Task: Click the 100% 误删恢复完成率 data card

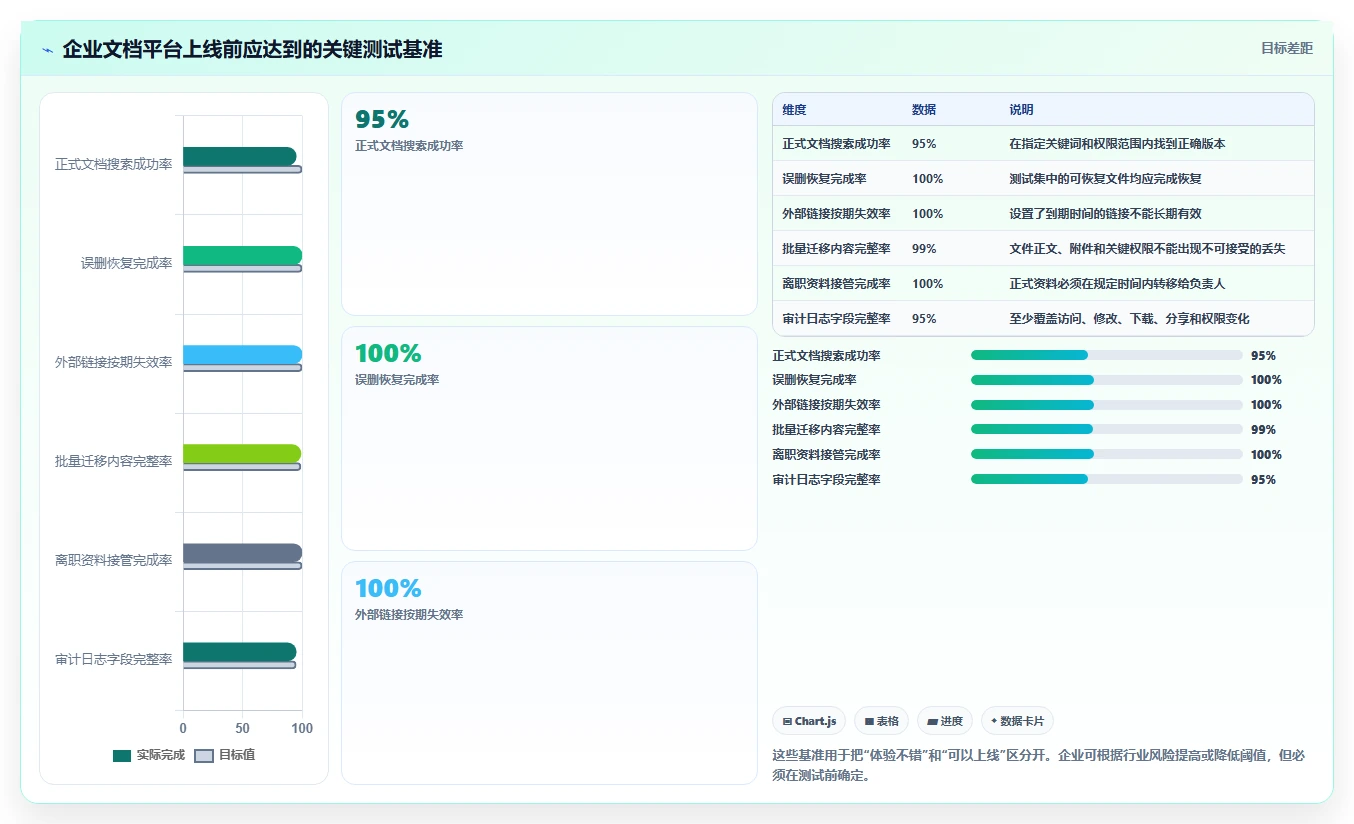Action: point(549,438)
